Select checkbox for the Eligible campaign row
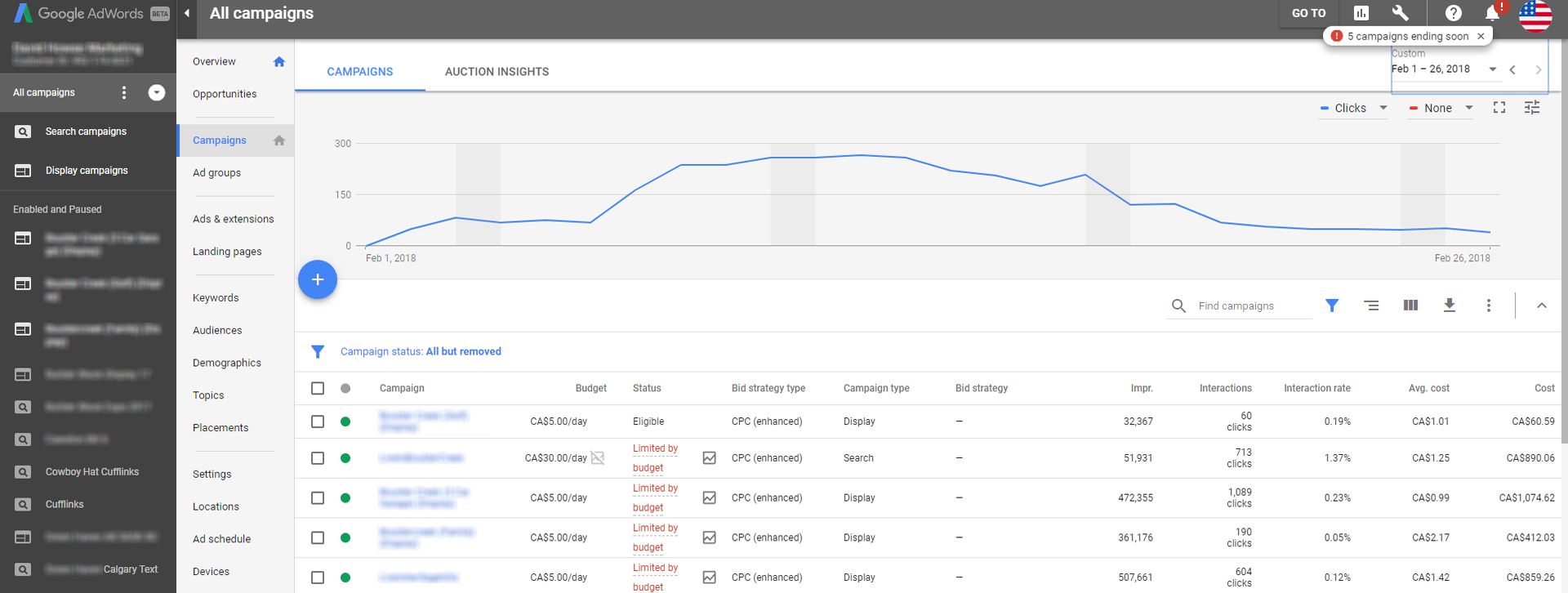This screenshot has width=1568, height=593. 318,421
